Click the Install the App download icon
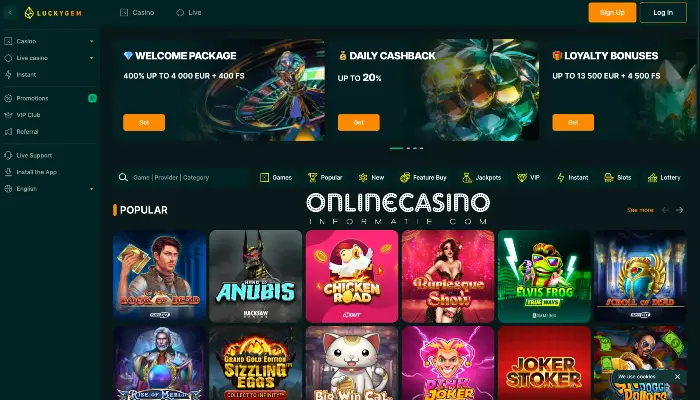 pos(8,172)
